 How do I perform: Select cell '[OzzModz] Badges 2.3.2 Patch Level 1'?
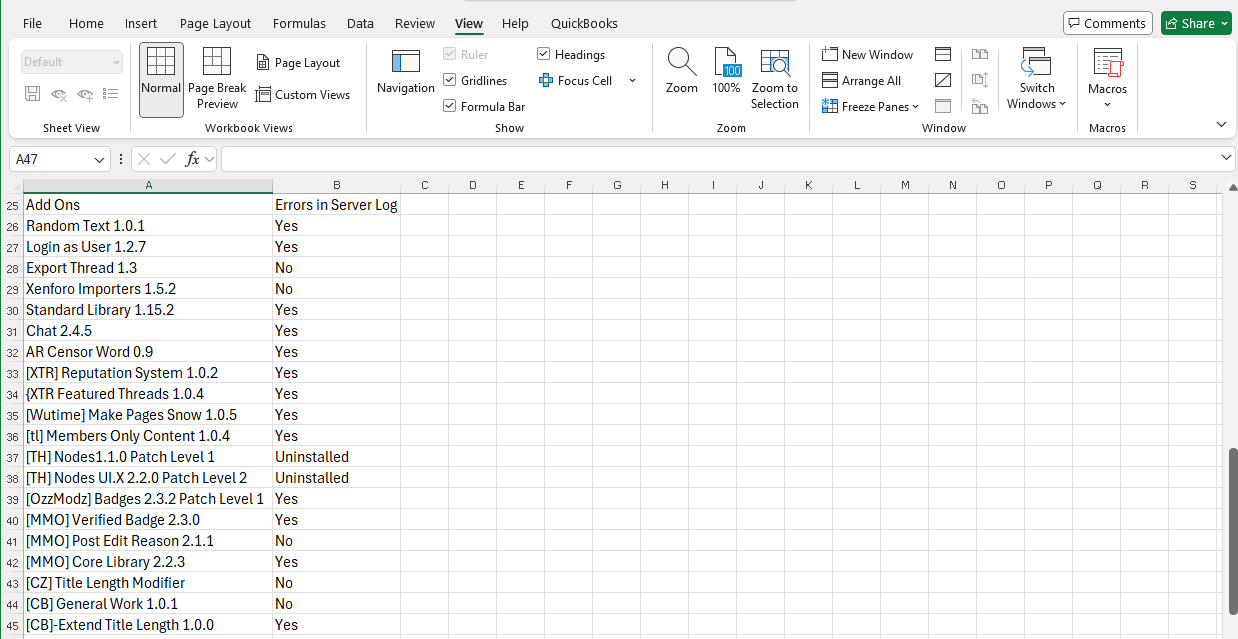pyautogui.click(x=148, y=499)
